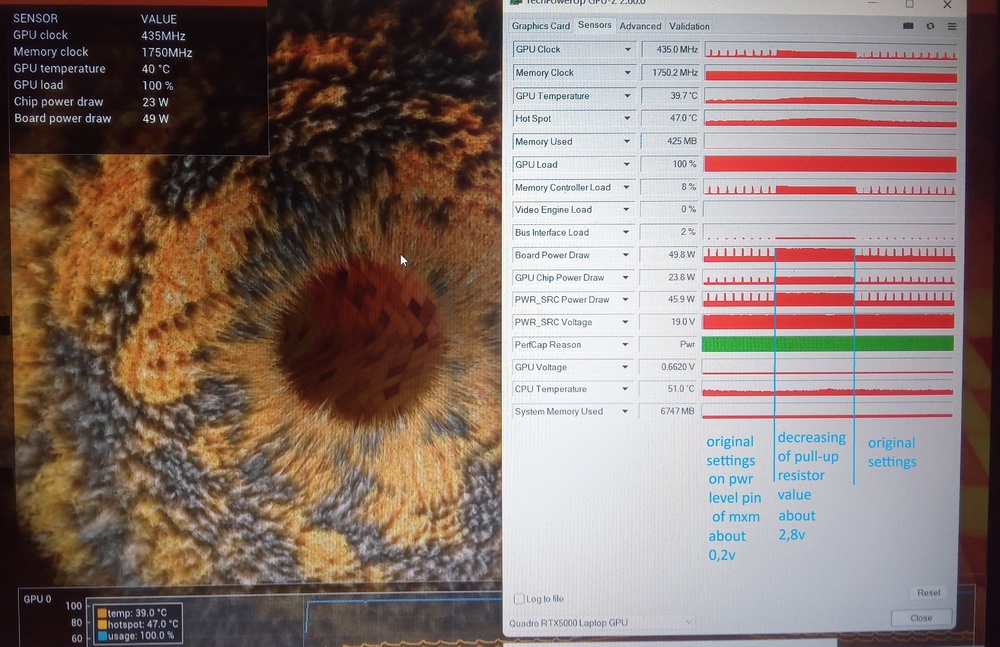
Task: Open the Hot Spot sensor dropdown
Action: coord(628,119)
